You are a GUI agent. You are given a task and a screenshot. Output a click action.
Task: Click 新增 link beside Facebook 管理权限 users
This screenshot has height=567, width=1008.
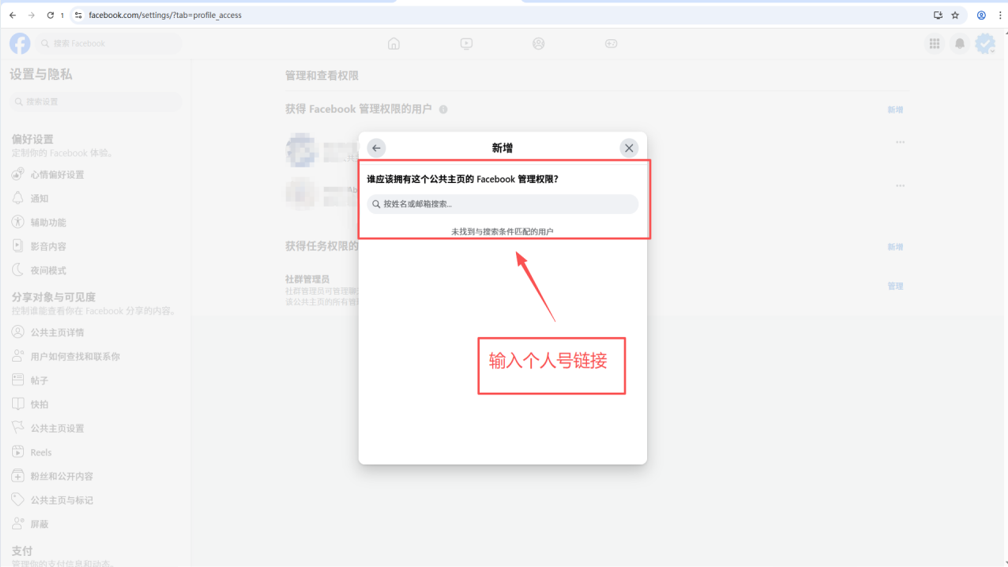tap(895, 110)
